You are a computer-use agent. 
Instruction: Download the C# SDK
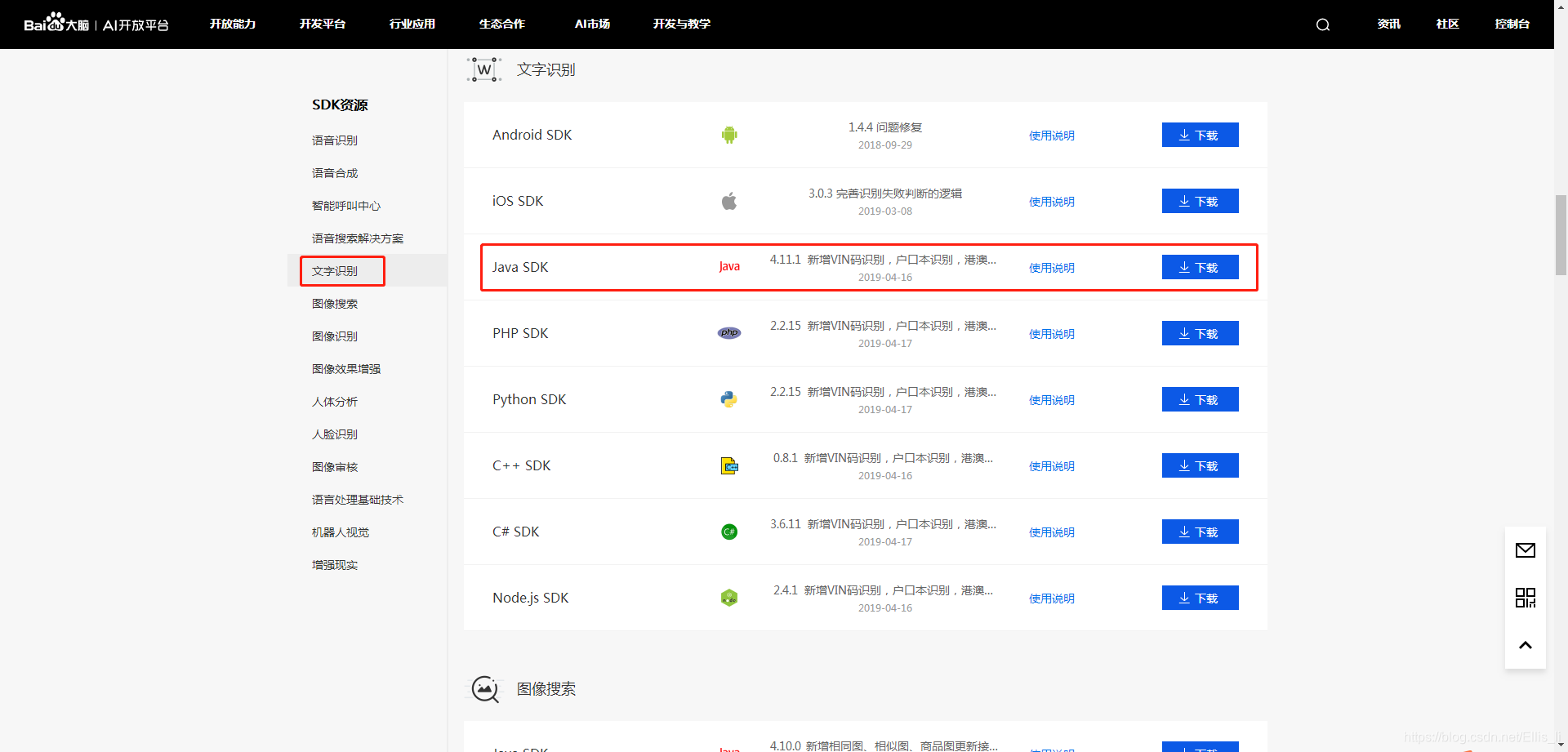pos(1200,532)
